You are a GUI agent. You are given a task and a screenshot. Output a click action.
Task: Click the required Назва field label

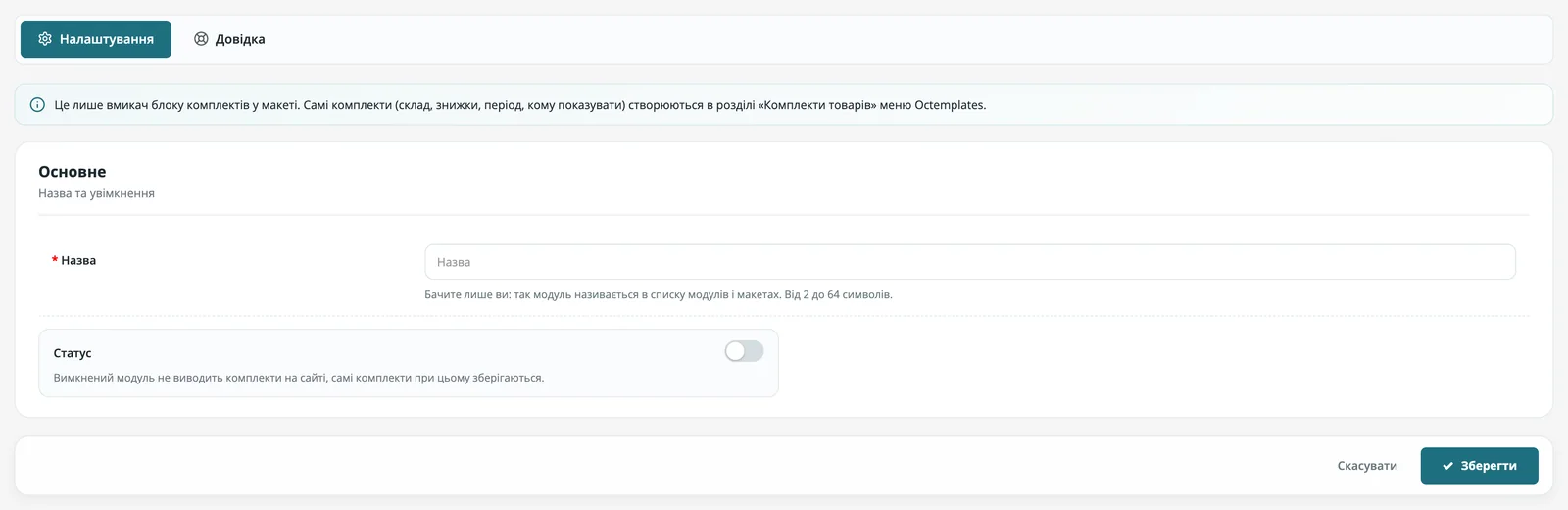[x=73, y=260]
